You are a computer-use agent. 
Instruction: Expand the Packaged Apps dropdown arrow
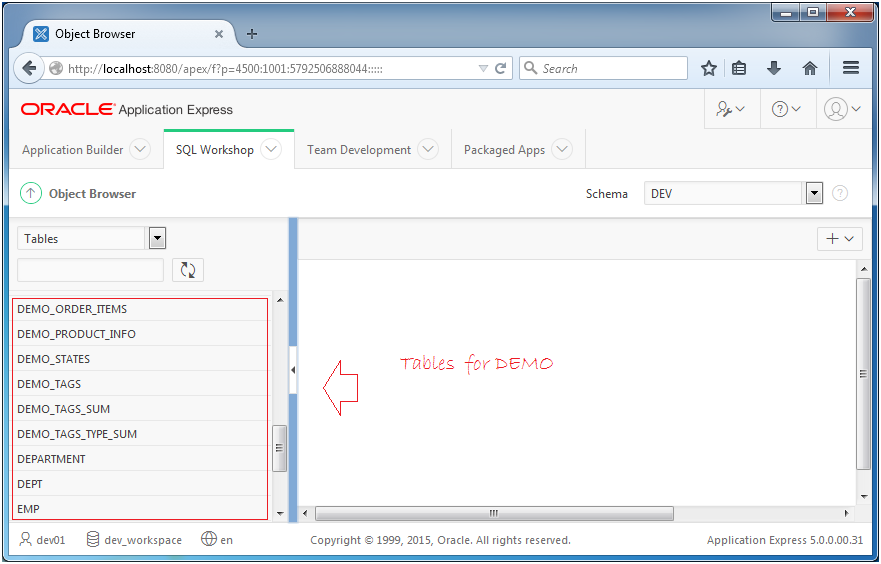[562, 149]
